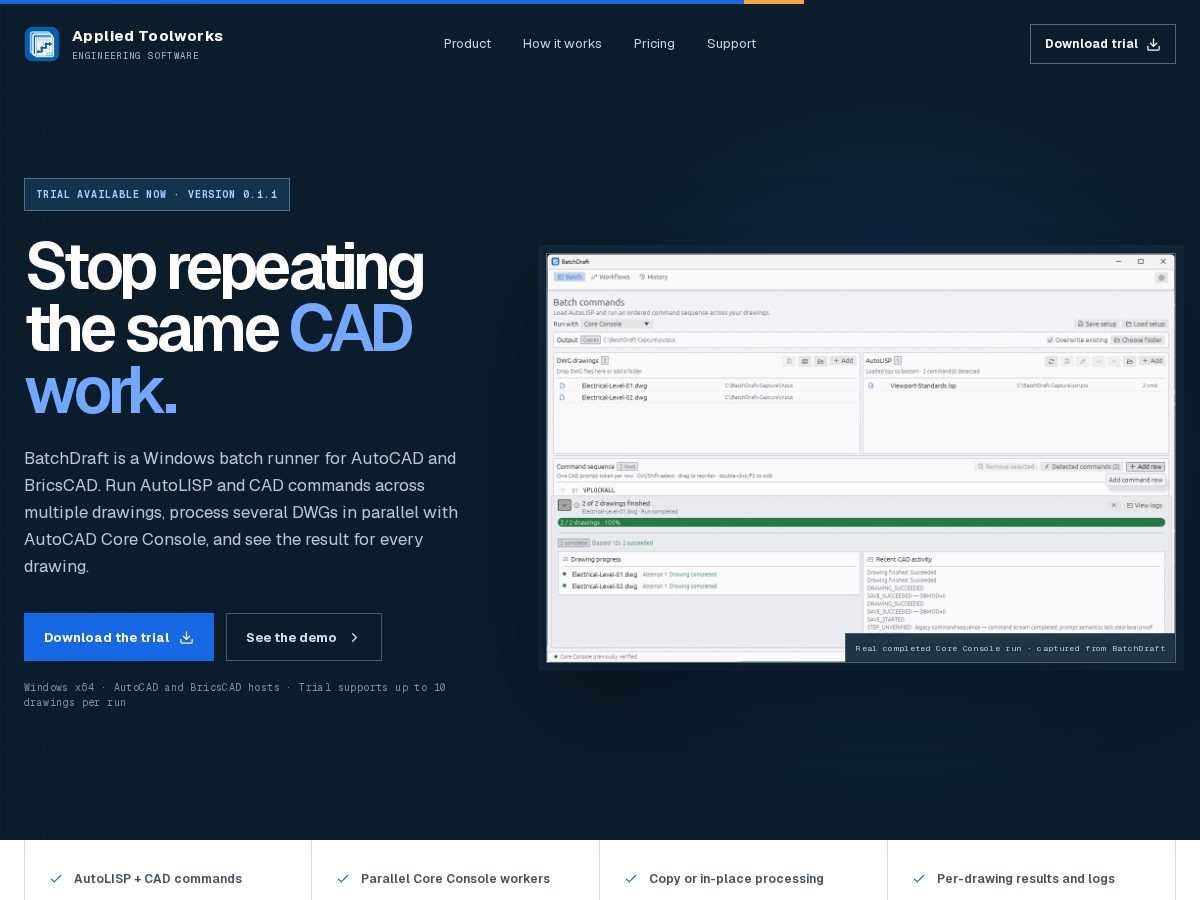This screenshot has height=900, width=1200.
Task: Click the BatchDraft title bar app icon
Action: pyautogui.click(x=555, y=261)
